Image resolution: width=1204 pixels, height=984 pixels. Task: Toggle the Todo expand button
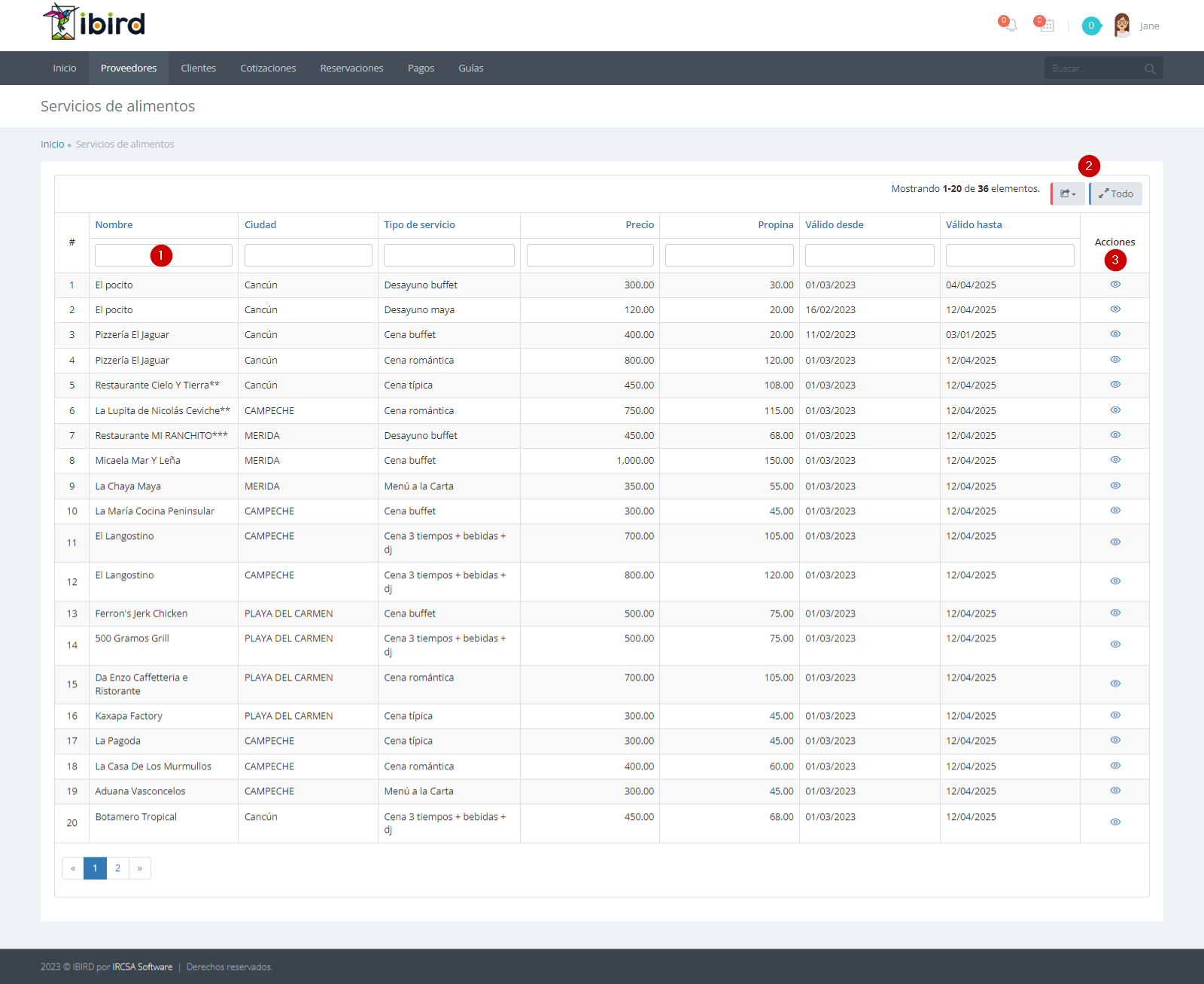pos(1116,194)
